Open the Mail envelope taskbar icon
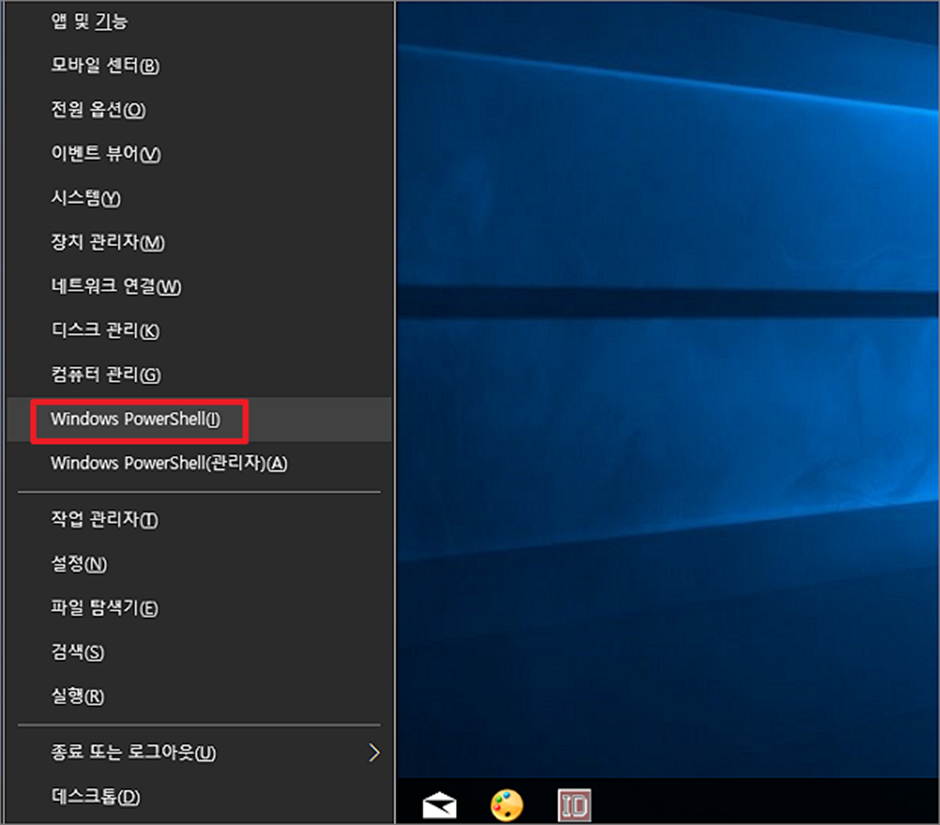The image size is (940, 825). [439, 805]
